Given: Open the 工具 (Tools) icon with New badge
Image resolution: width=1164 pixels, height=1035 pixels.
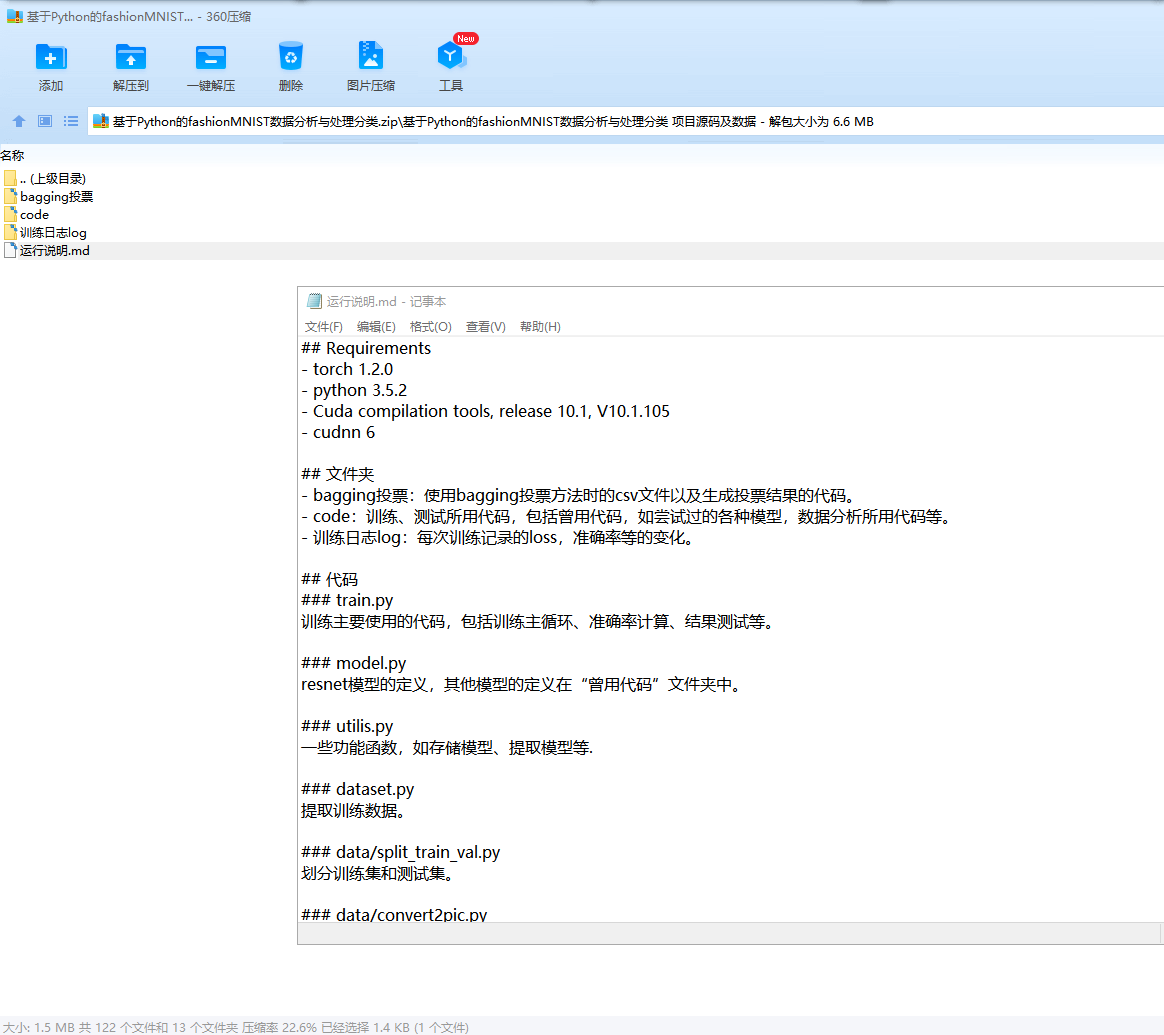Looking at the screenshot, I should 451,56.
